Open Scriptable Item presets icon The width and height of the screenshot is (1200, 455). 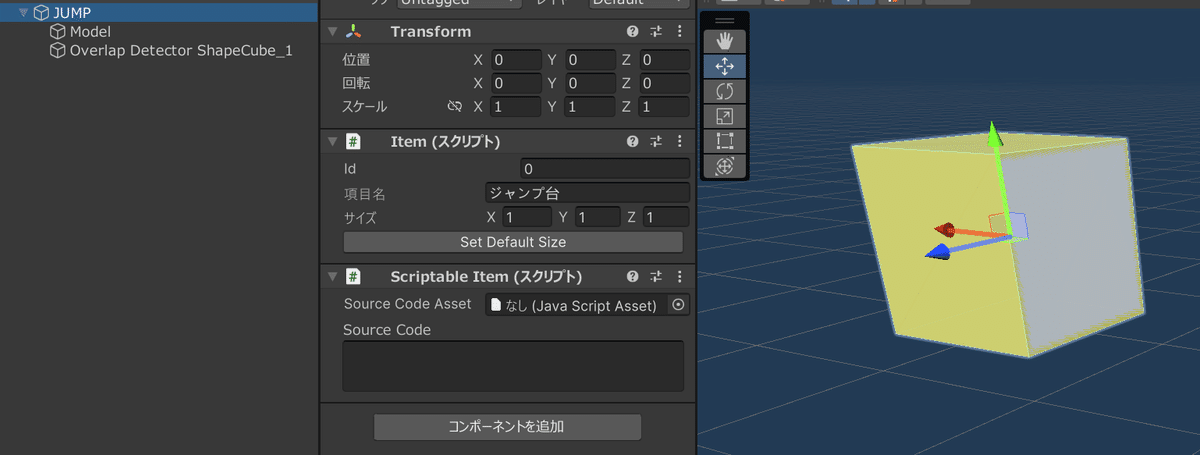pos(657,277)
